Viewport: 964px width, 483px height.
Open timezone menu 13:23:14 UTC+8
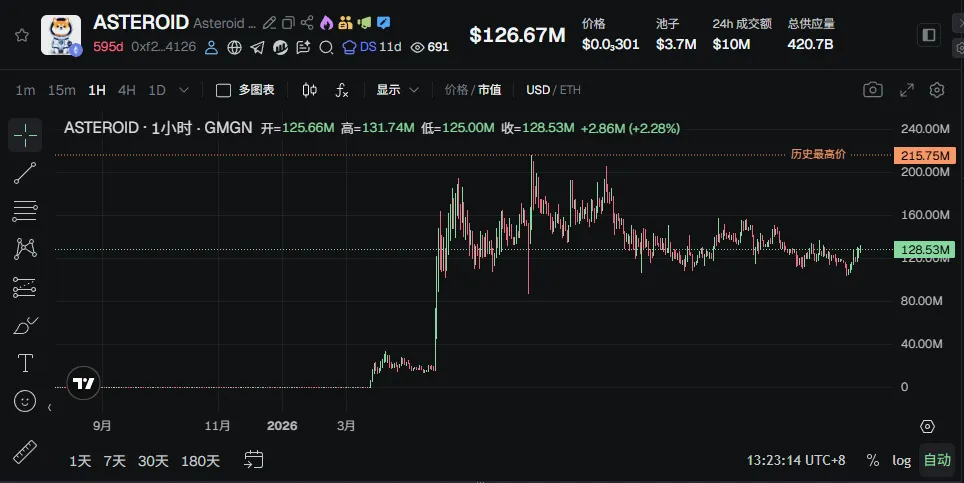pos(796,460)
